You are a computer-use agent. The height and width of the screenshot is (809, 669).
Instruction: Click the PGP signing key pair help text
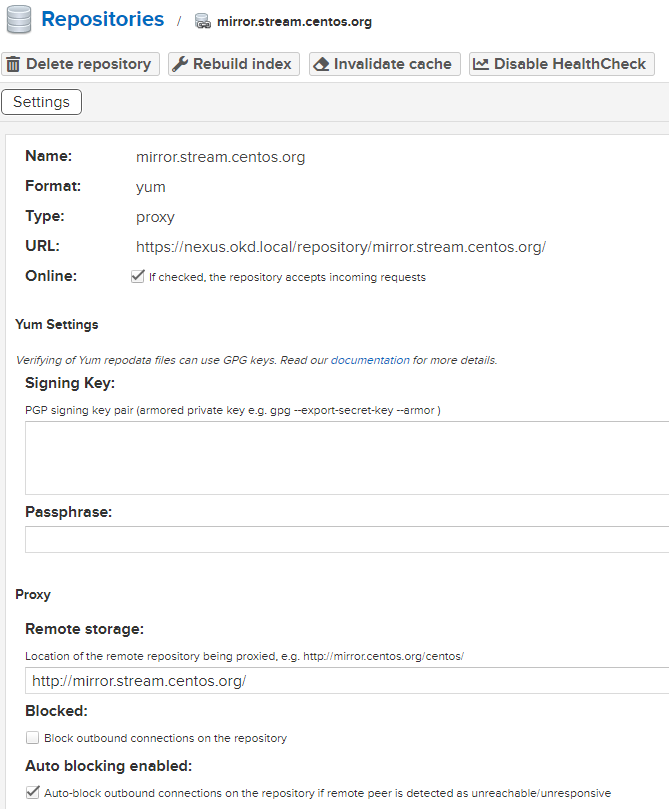(x=233, y=410)
